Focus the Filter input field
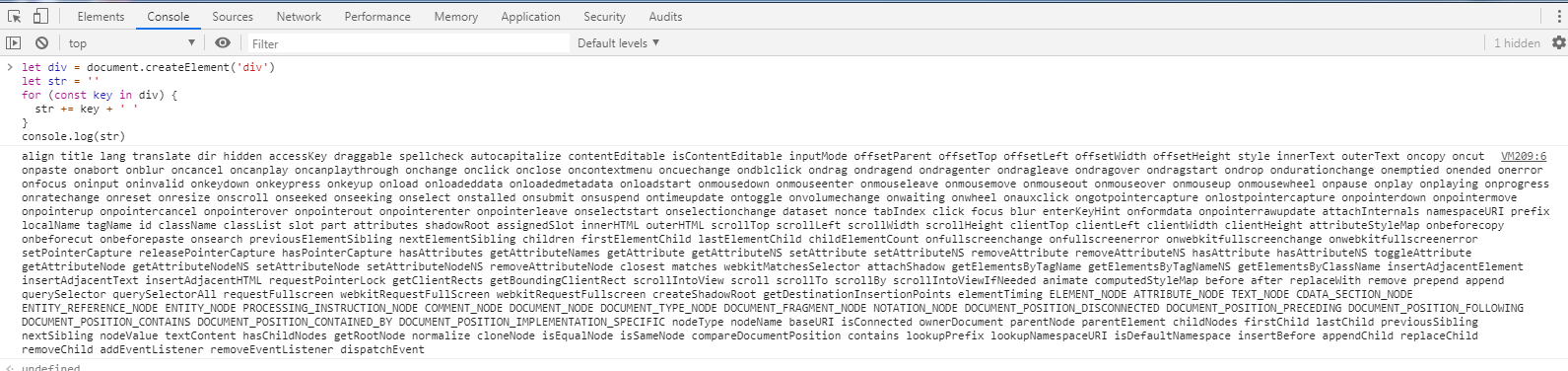Screen dimensions: 1568x371 click(407, 43)
